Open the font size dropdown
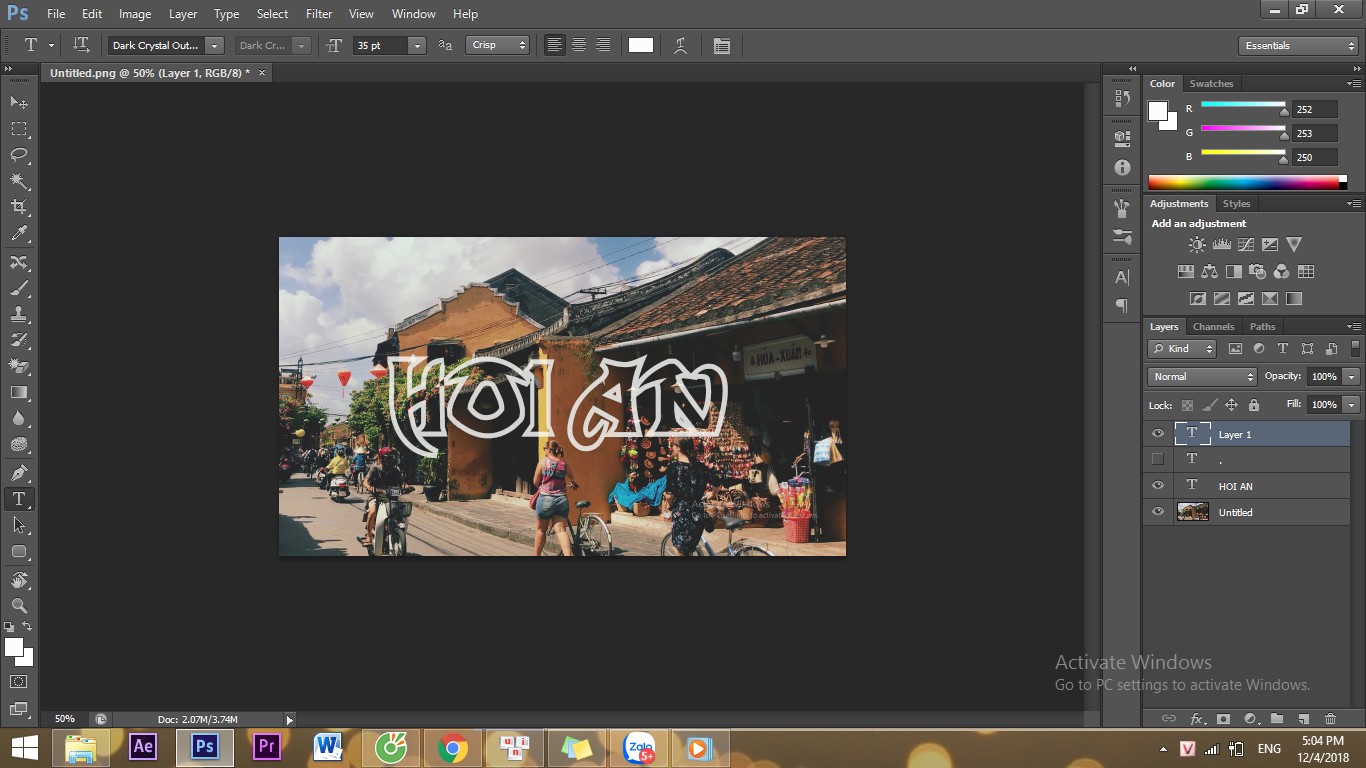The height and width of the screenshot is (768, 1366). (417, 45)
